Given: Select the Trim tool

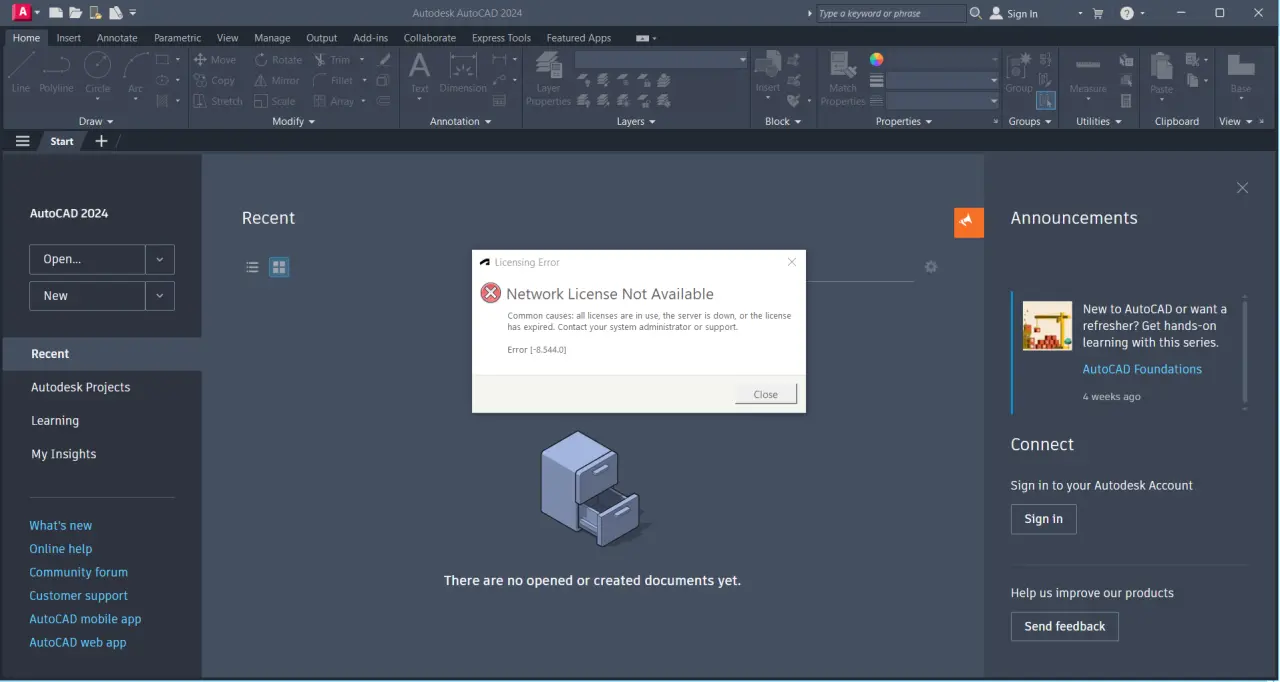Looking at the screenshot, I should point(332,60).
